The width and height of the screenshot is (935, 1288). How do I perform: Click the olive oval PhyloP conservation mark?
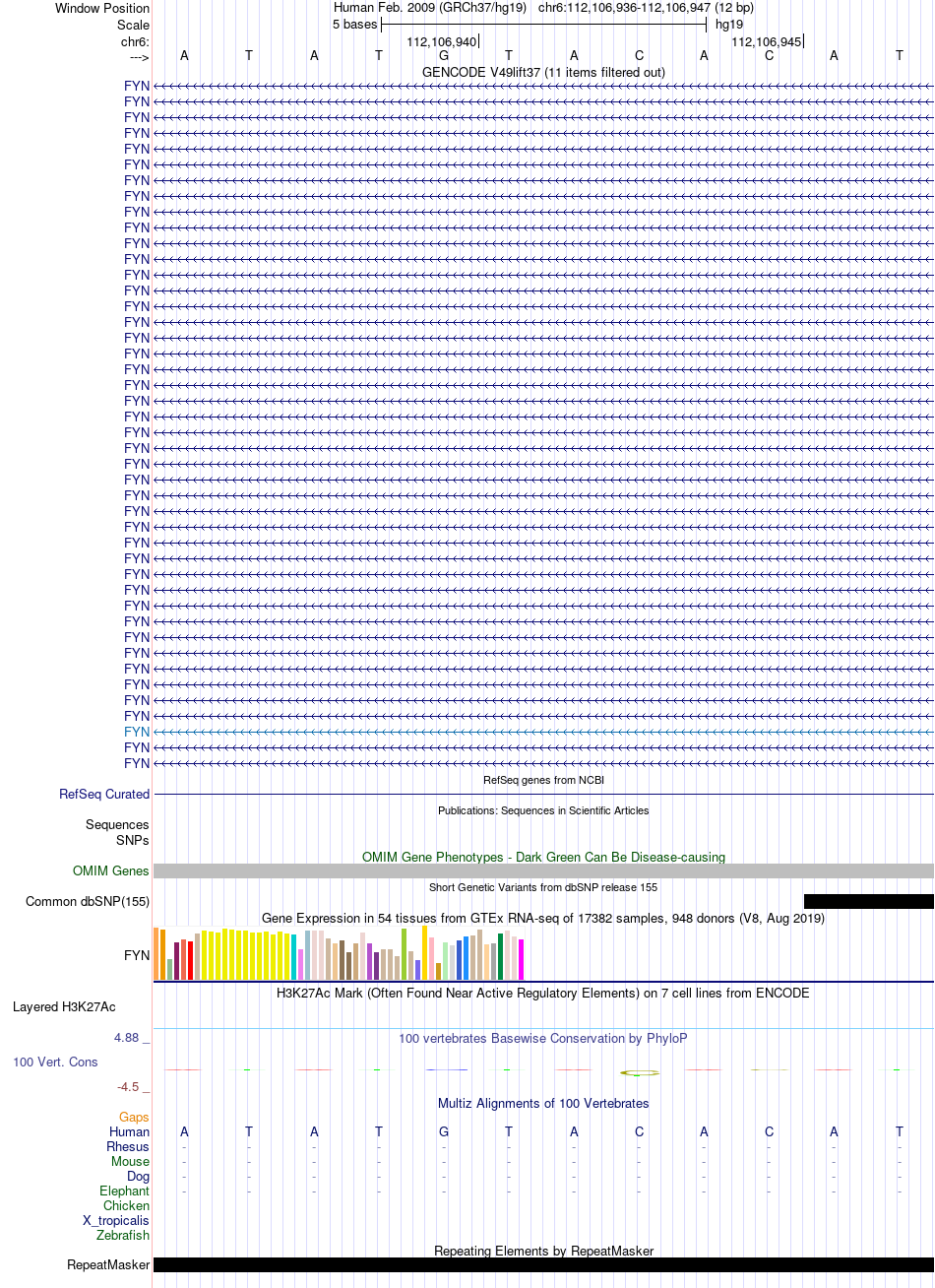click(640, 1072)
